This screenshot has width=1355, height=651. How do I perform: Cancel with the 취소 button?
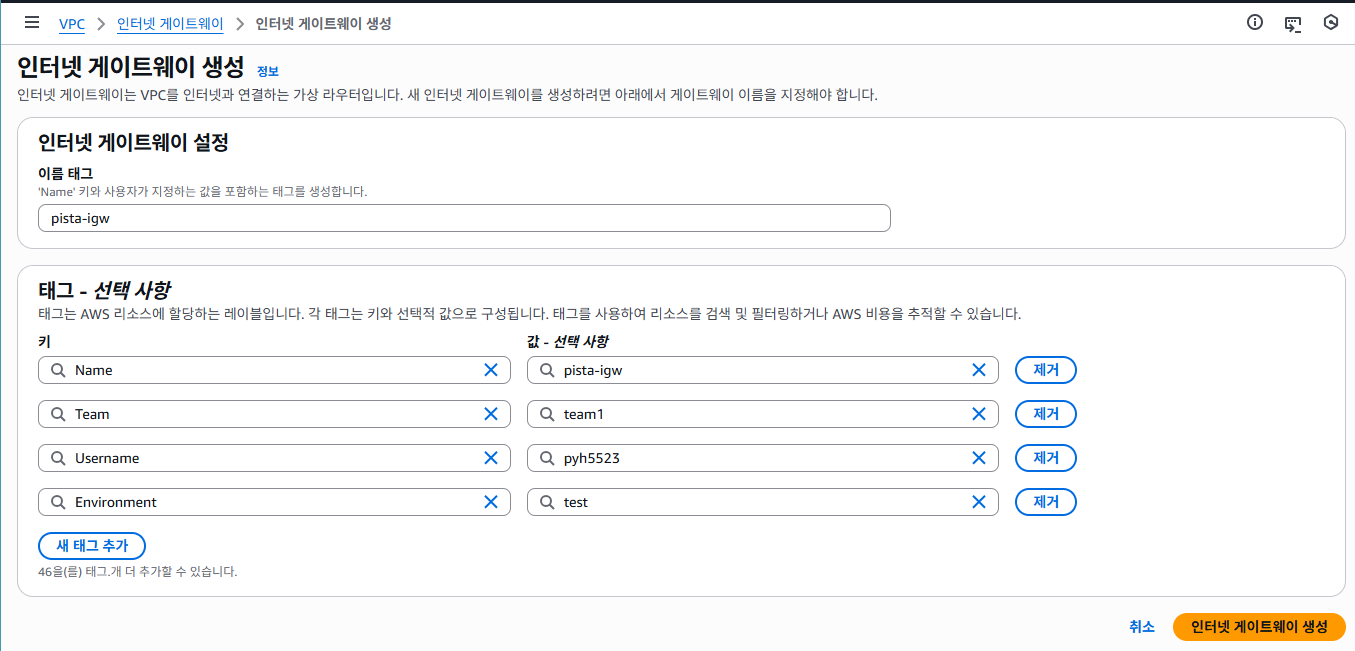pyautogui.click(x=1142, y=627)
